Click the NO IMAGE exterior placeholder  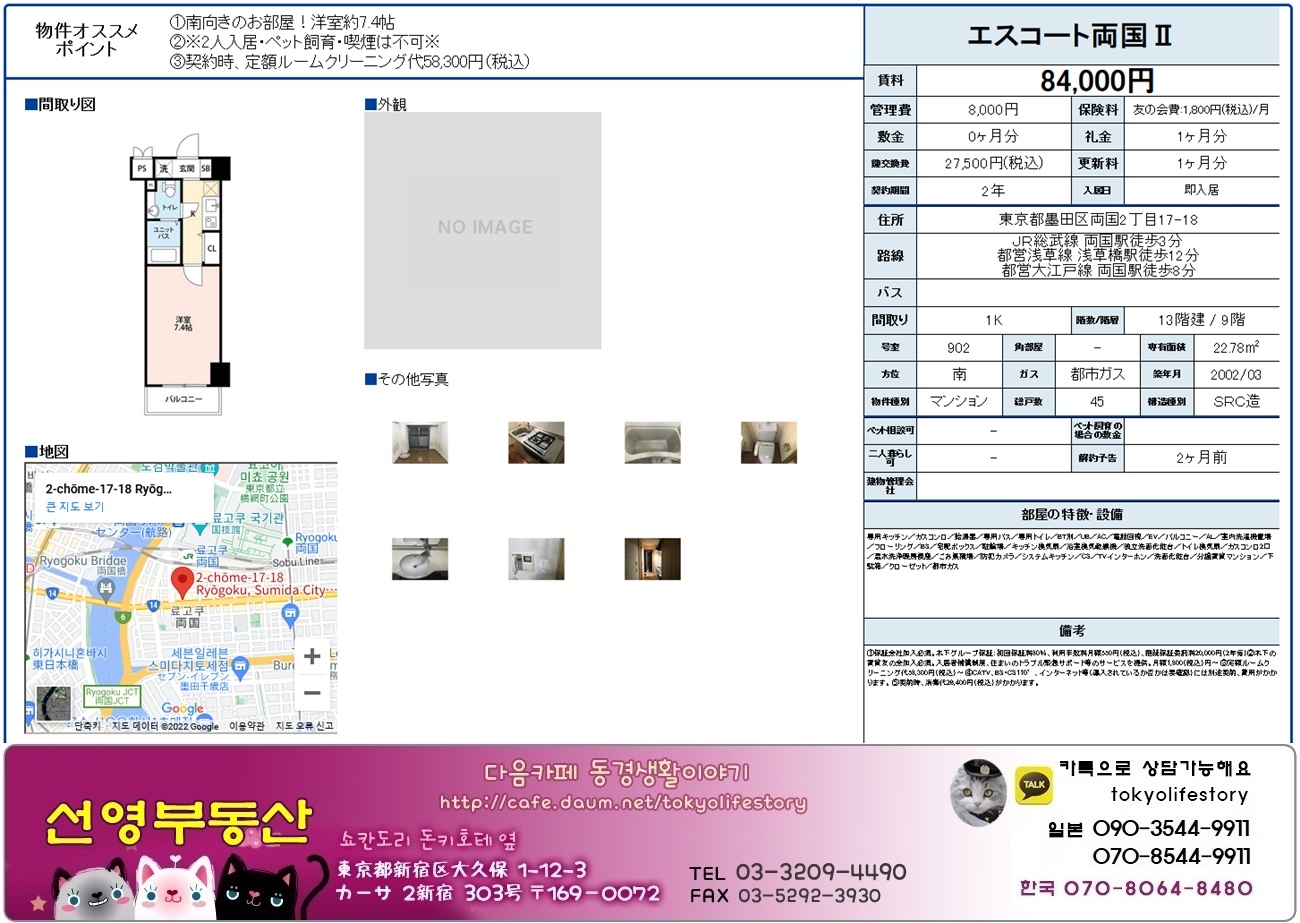483,230
